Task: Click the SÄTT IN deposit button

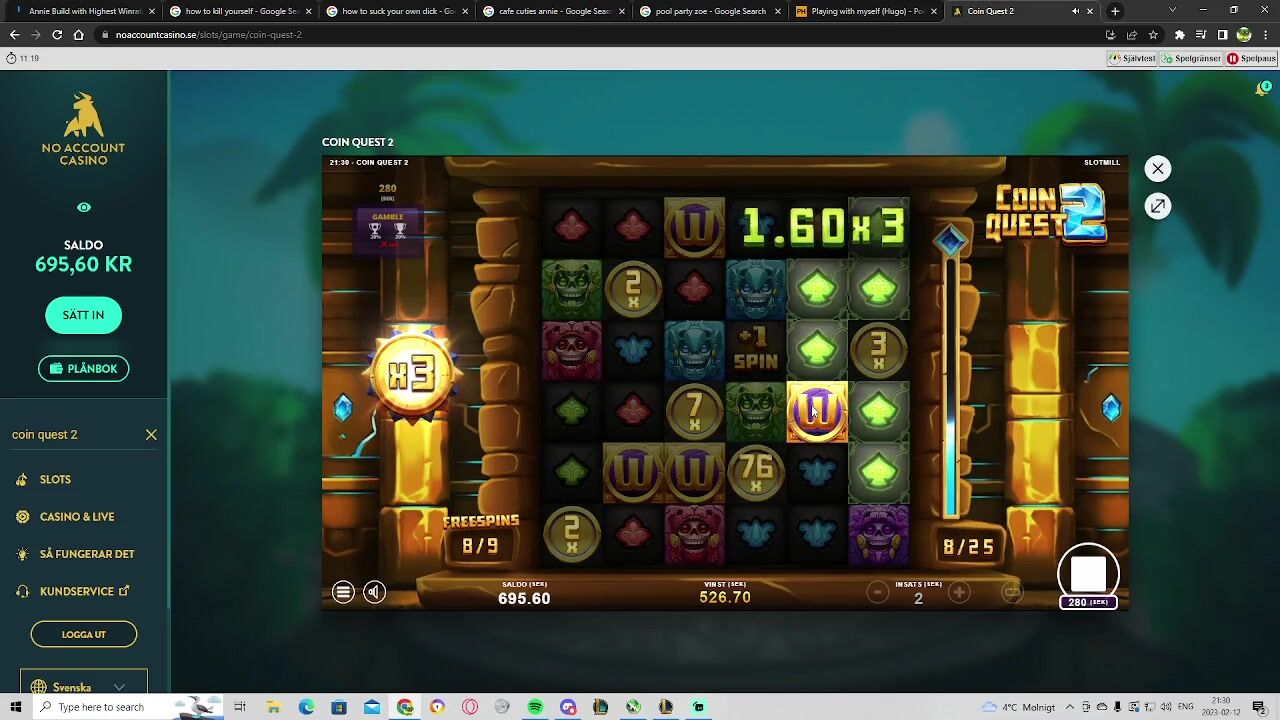Action: point(83,315)
